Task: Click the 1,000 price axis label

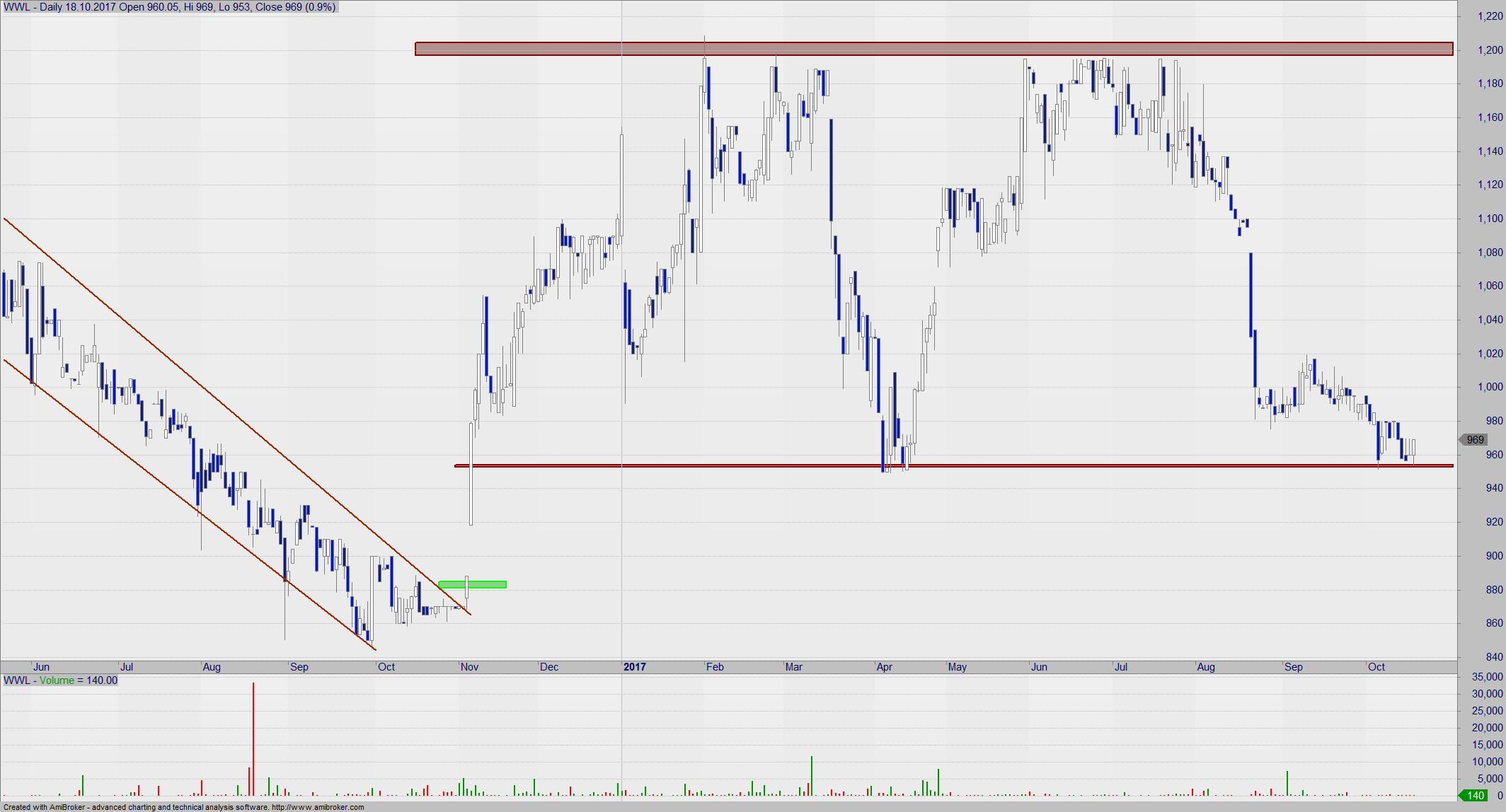Action: (x=1490, y=387)
